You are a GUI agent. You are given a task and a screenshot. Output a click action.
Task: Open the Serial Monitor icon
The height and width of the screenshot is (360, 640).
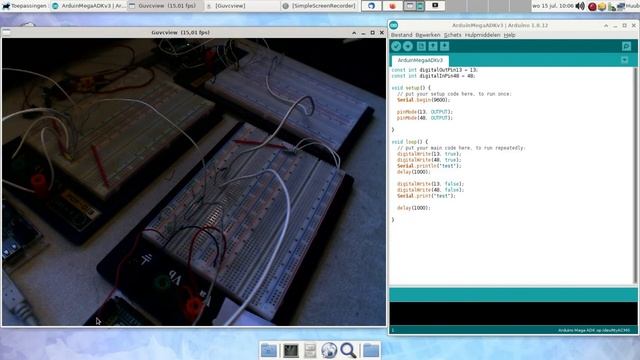[627, 47]
